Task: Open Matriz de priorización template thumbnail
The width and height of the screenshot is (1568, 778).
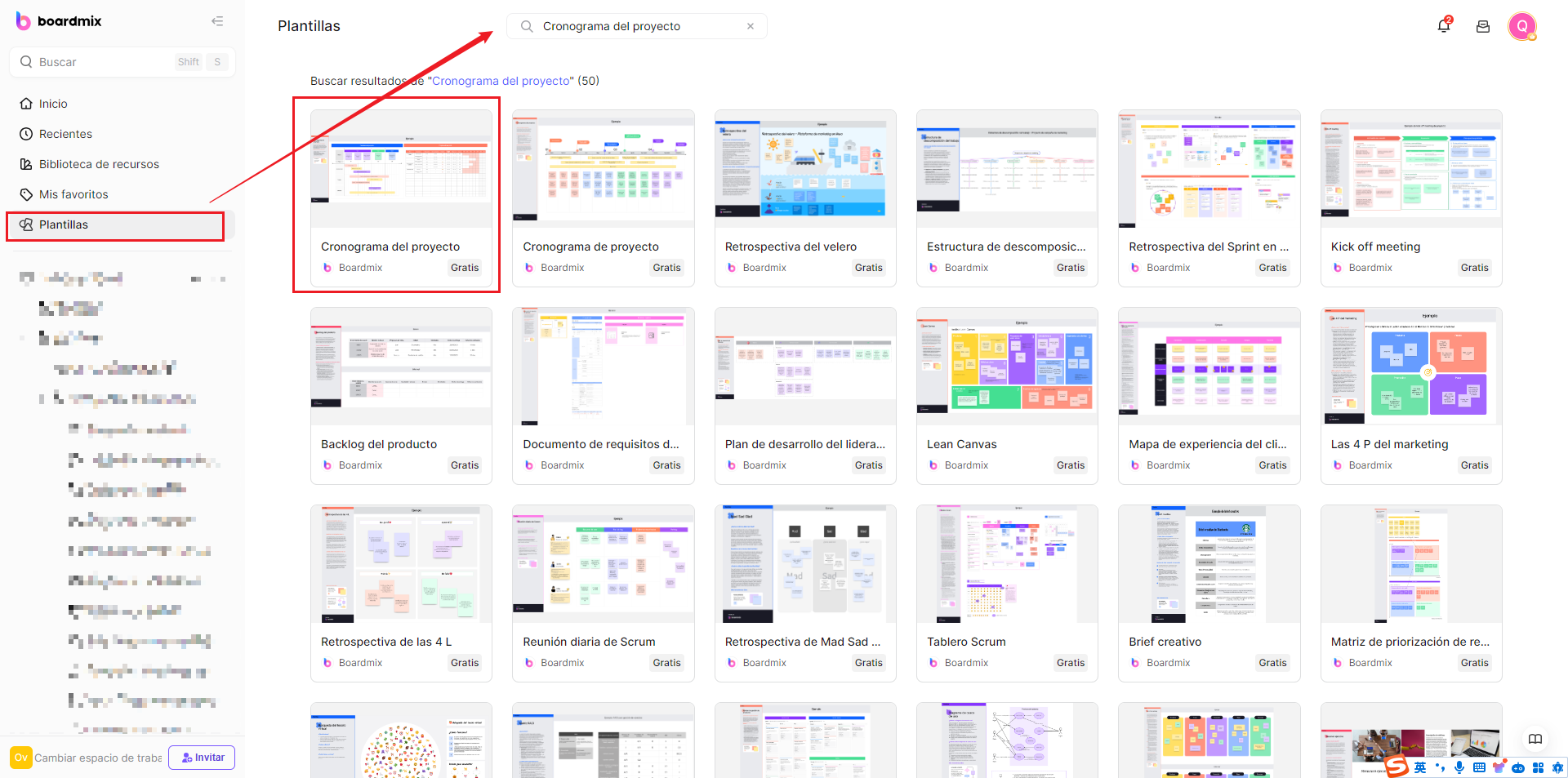Action: point(1411,564)
